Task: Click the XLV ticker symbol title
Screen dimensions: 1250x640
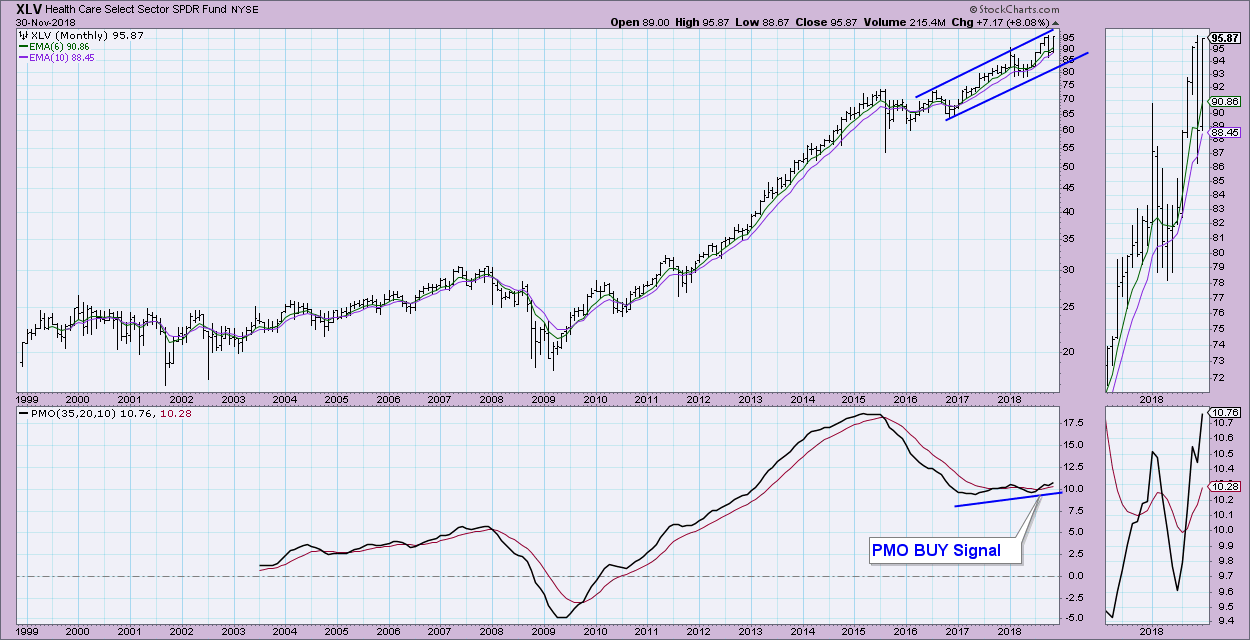Action: [28, 8]
